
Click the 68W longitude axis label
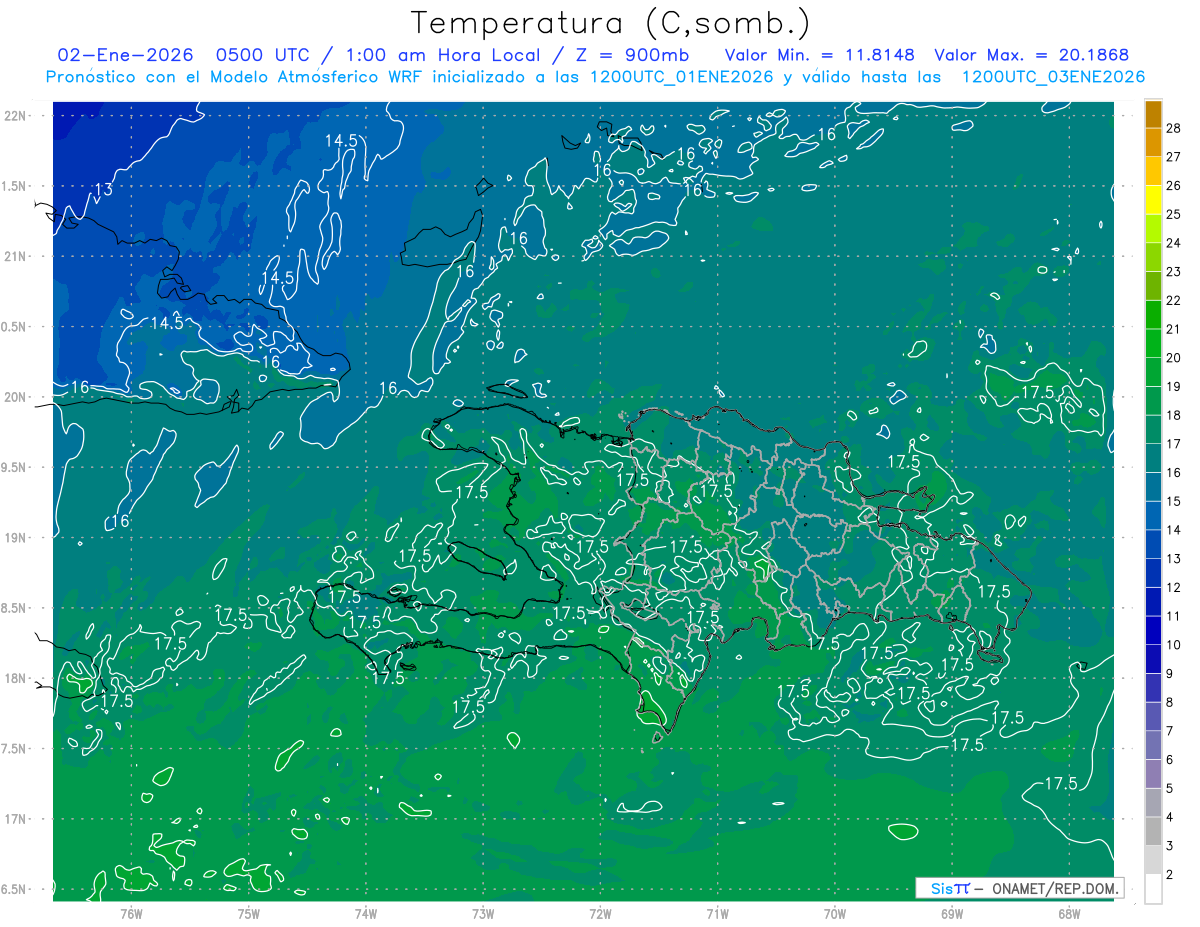coord(1069,913)
